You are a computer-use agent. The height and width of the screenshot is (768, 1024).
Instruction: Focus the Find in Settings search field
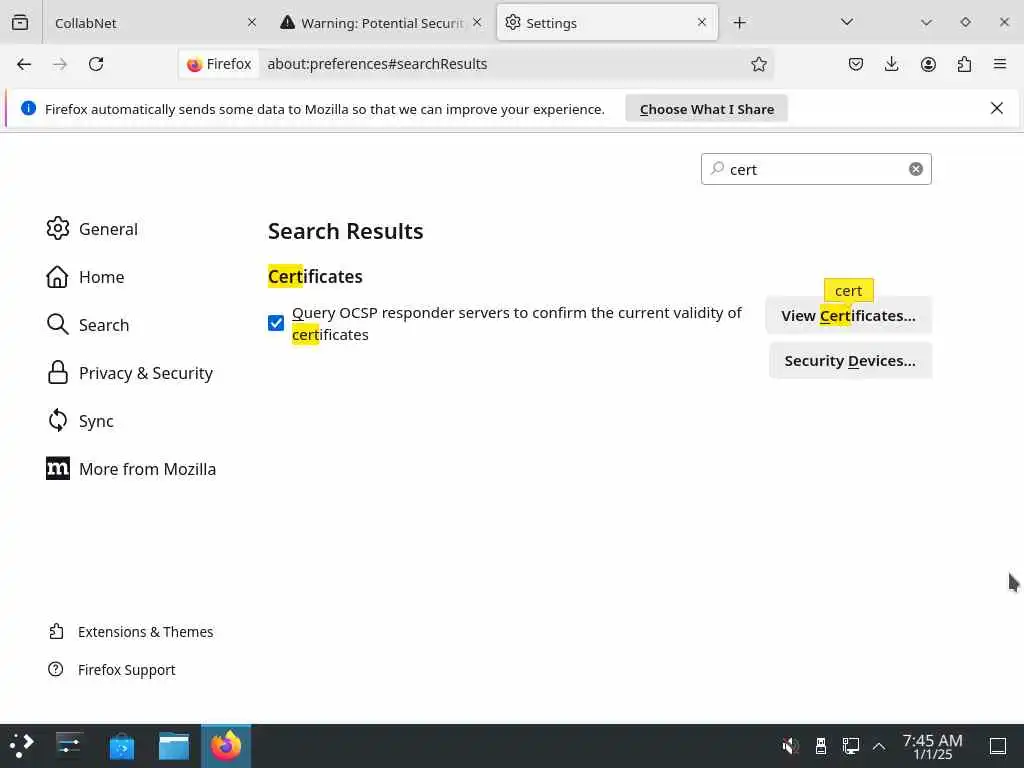(816, 169)
